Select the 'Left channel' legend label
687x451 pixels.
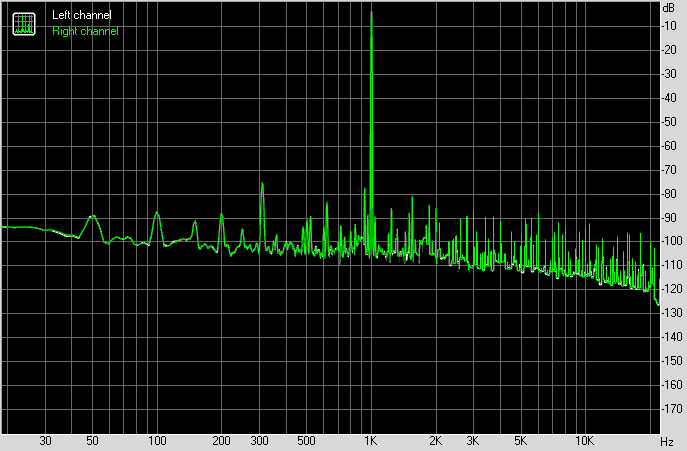pos(81,15)
